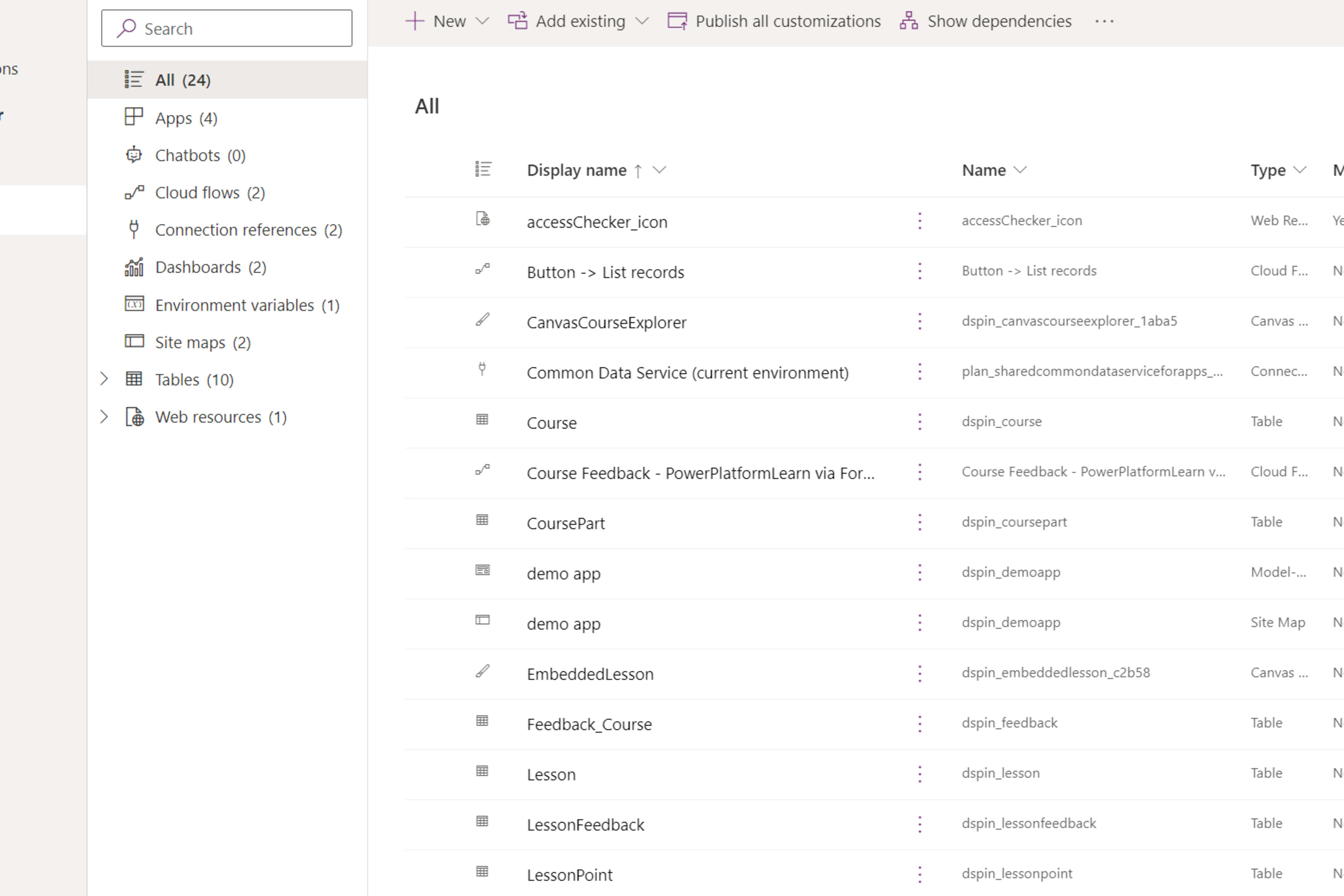The image size is (1344, 896).
Task: Open more options for accessChecker_icon
Action: tap(920, 220)
